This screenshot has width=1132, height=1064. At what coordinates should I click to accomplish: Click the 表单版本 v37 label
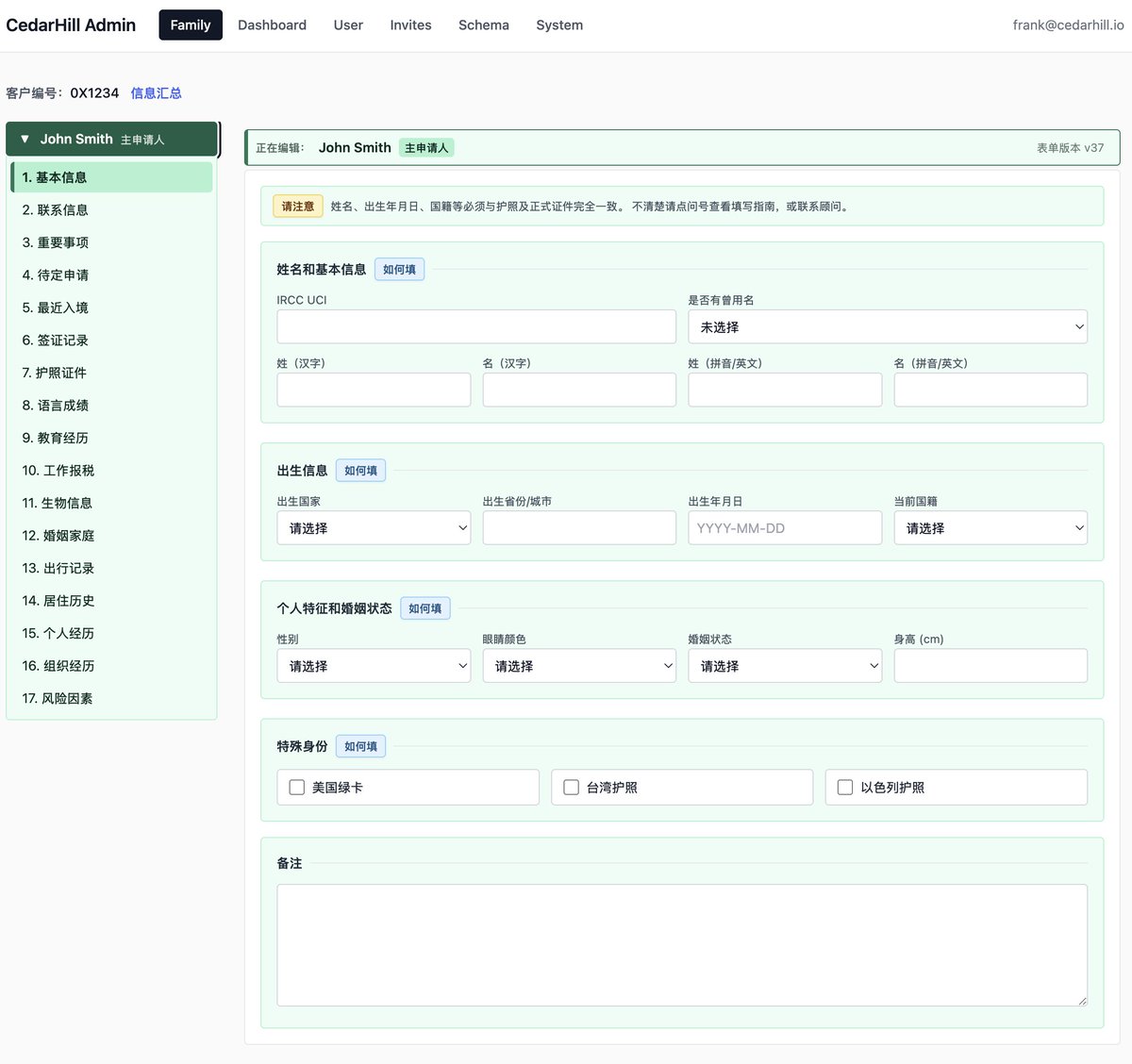coord(1070,148)
